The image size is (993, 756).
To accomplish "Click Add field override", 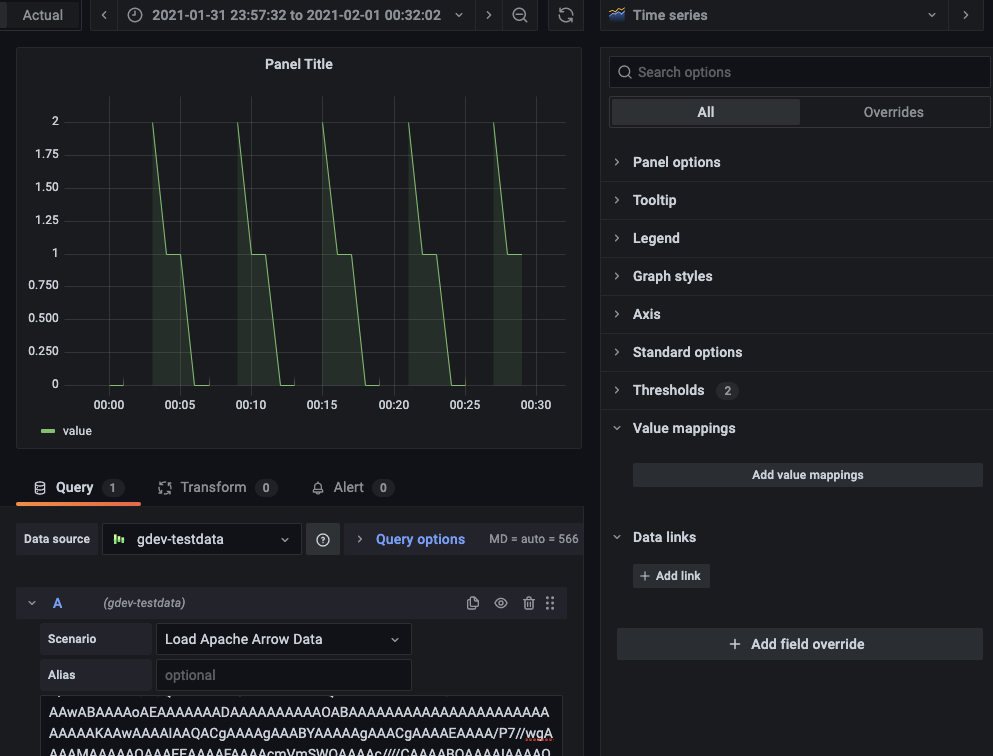I will pos(799,644).
